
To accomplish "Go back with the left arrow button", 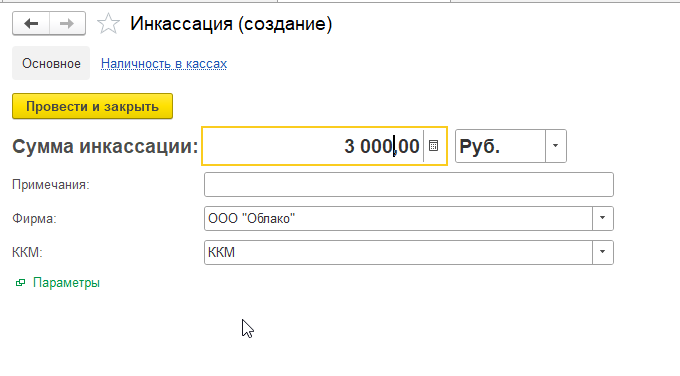I will coord(31,23).
